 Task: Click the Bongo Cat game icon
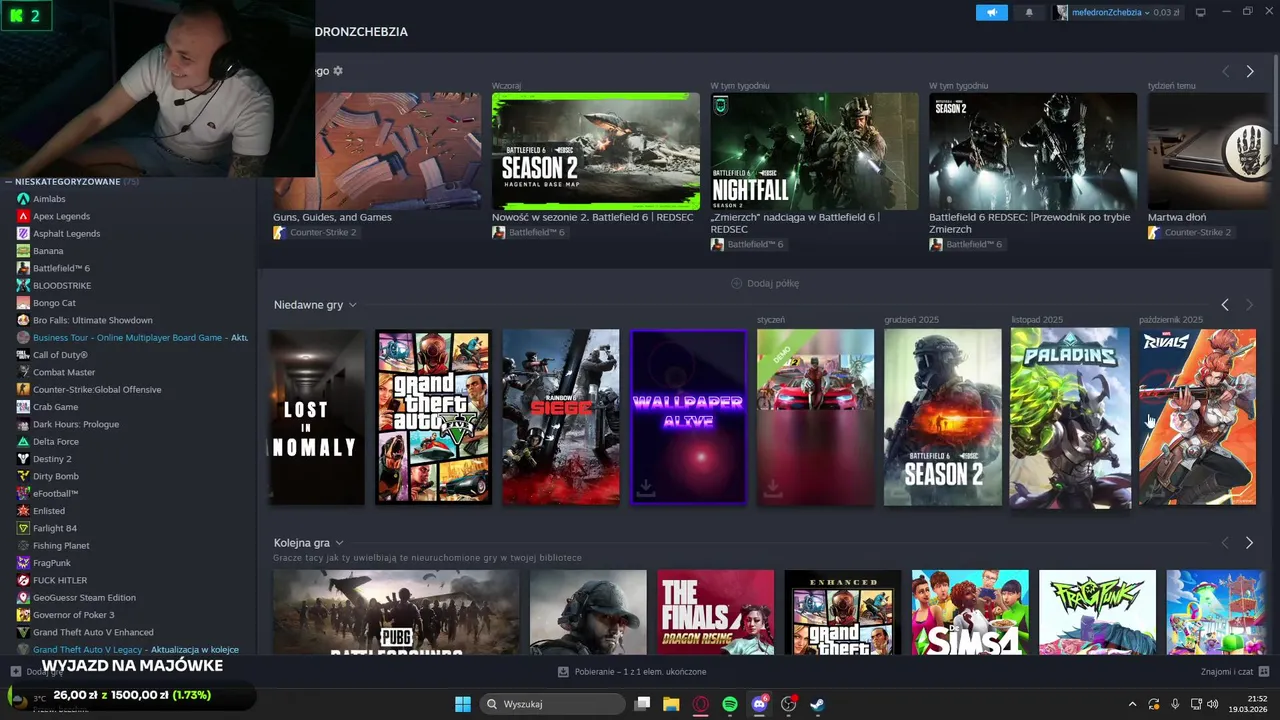pyautogui.click(x=23, y=303)
